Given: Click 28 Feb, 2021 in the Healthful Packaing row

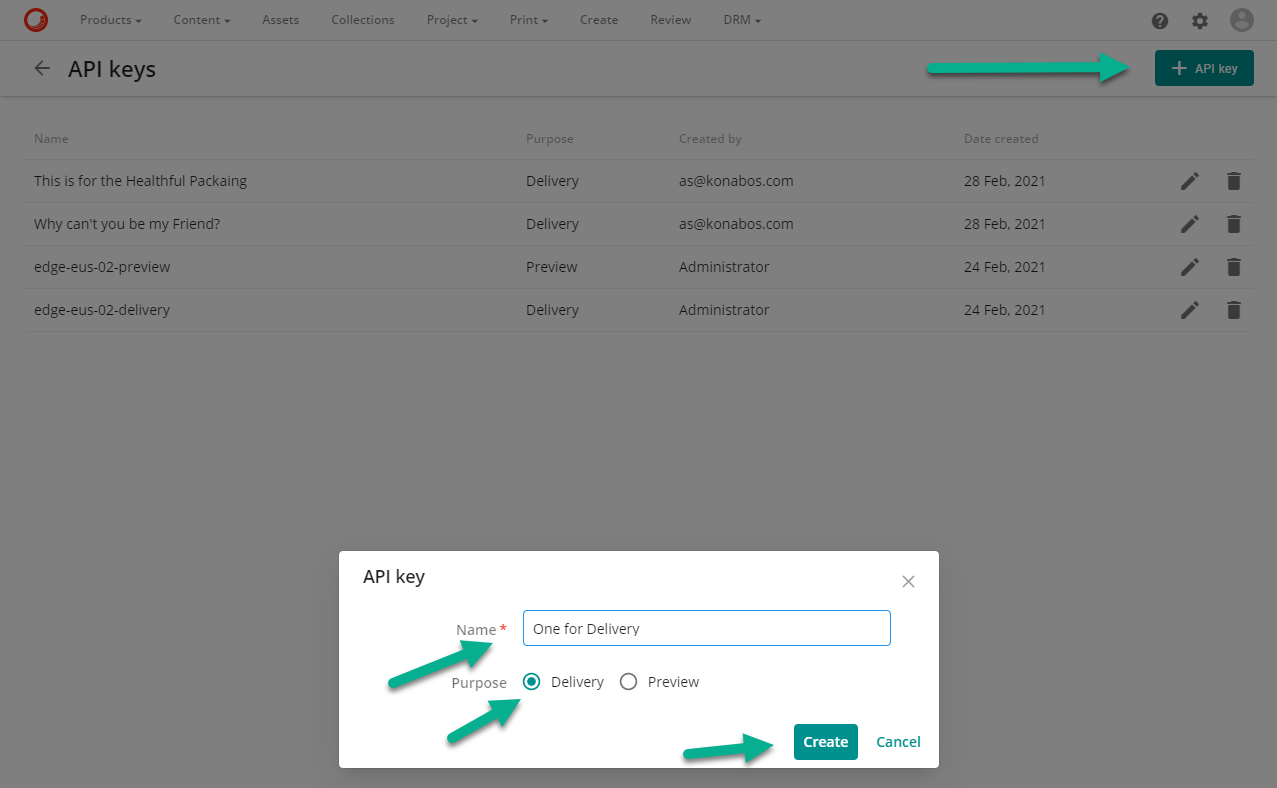Looking at the screenshot, I should (1005, 181).
